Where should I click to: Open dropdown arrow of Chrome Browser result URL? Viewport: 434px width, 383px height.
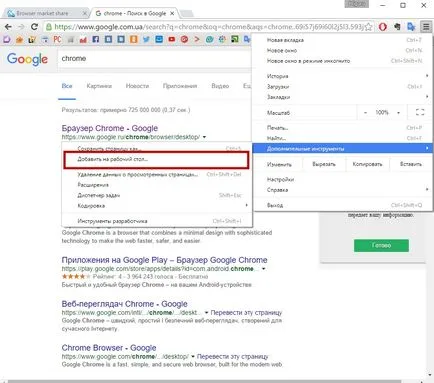193,357
